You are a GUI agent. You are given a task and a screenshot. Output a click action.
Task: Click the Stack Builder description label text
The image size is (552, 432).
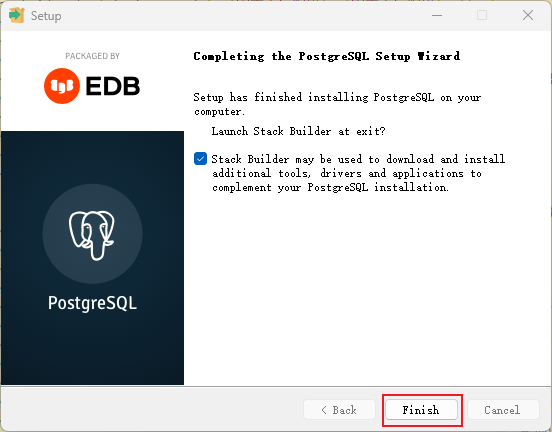pyautogui.click(x=358, y=173)
